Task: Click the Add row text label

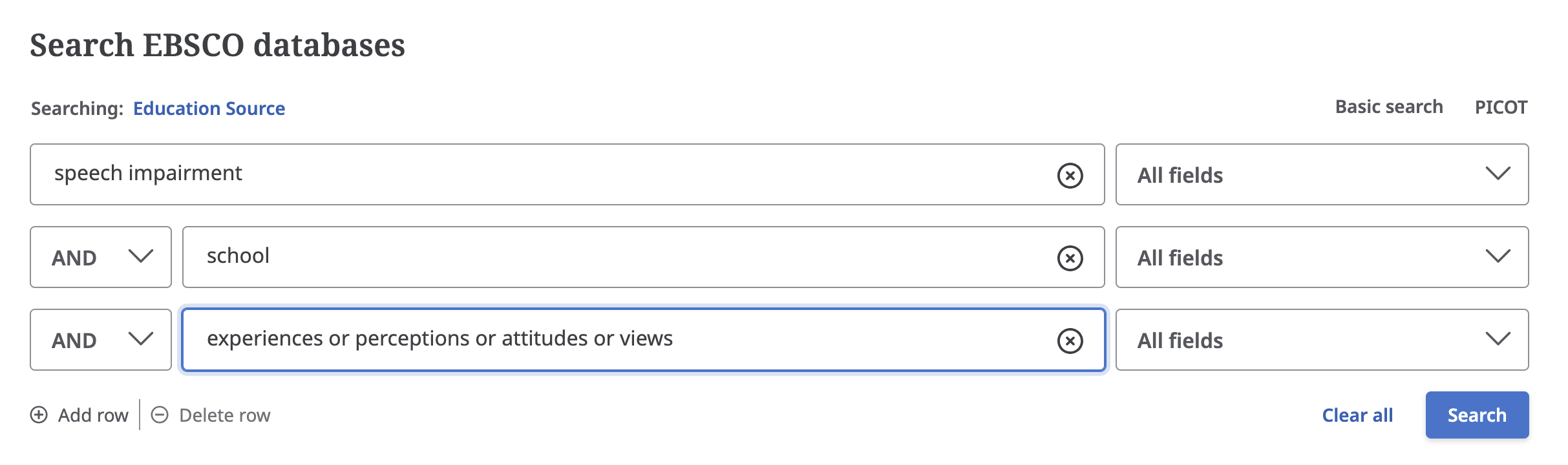Action: tap(93, 415)
